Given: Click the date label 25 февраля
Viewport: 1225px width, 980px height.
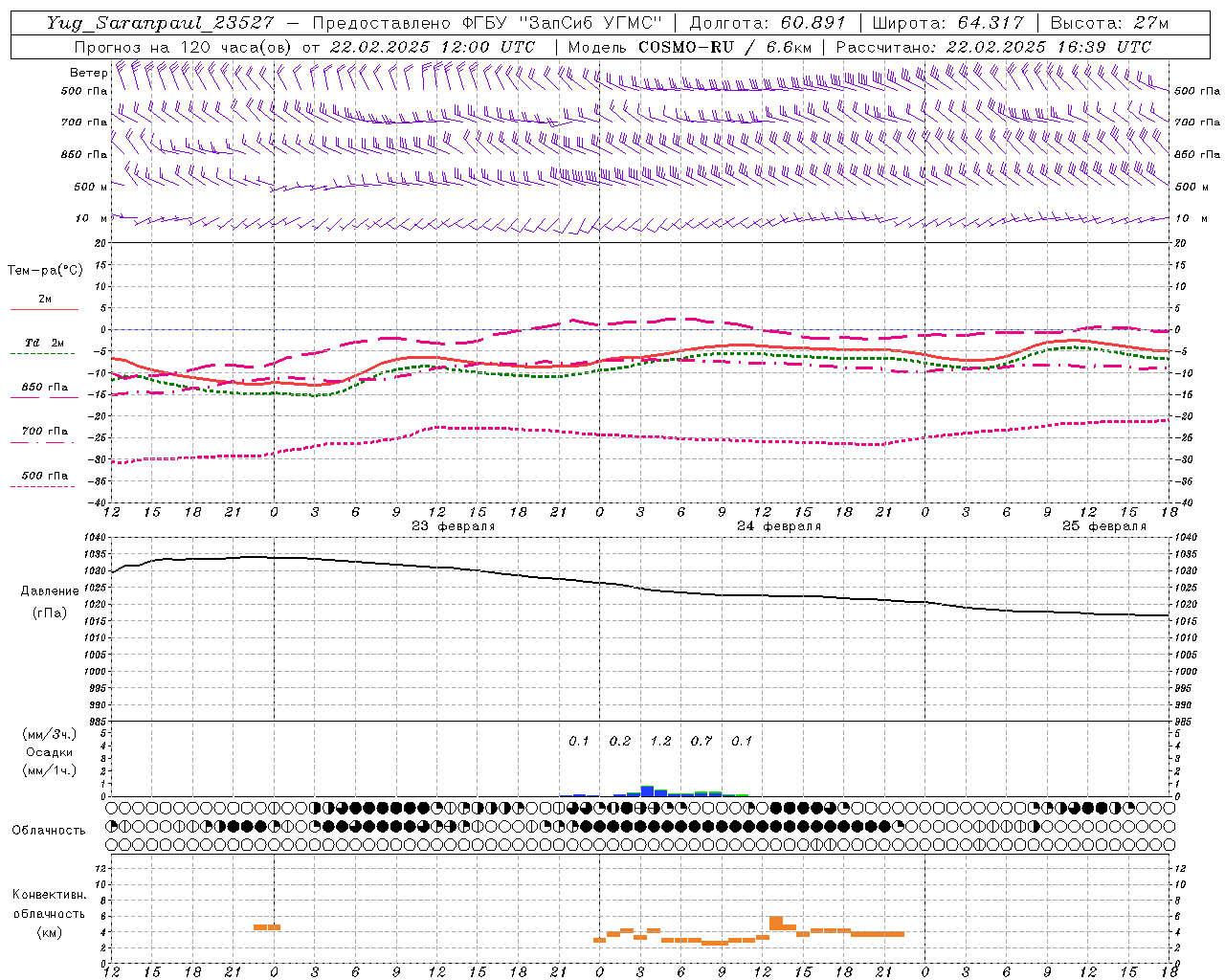Looking at the screenshot, I should click(1103, 526).
